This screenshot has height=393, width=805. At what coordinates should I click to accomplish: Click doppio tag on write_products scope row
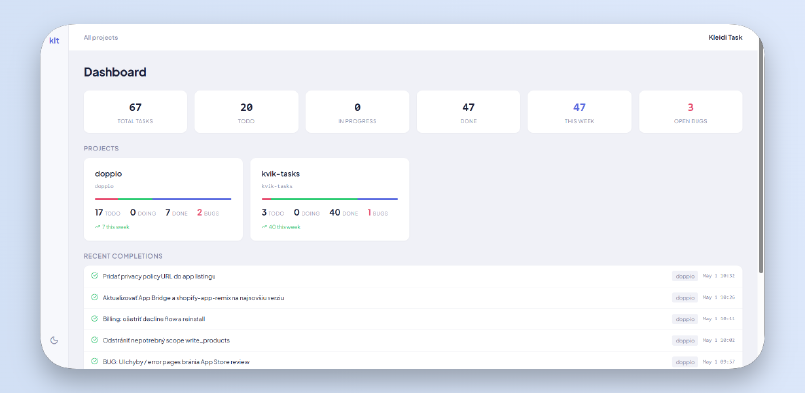coord(685,340)
